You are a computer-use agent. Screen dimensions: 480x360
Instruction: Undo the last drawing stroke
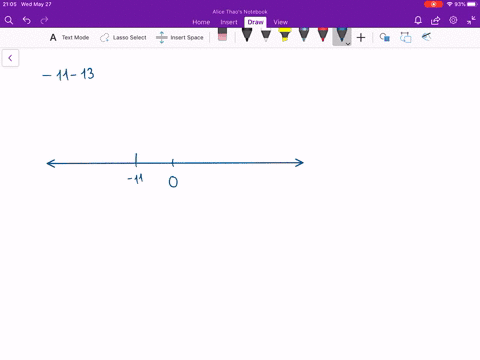[27, 21]
